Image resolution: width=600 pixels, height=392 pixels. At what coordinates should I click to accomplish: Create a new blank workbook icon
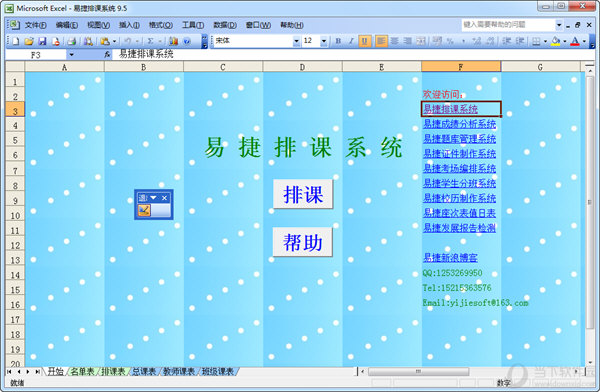pos(15,41)
